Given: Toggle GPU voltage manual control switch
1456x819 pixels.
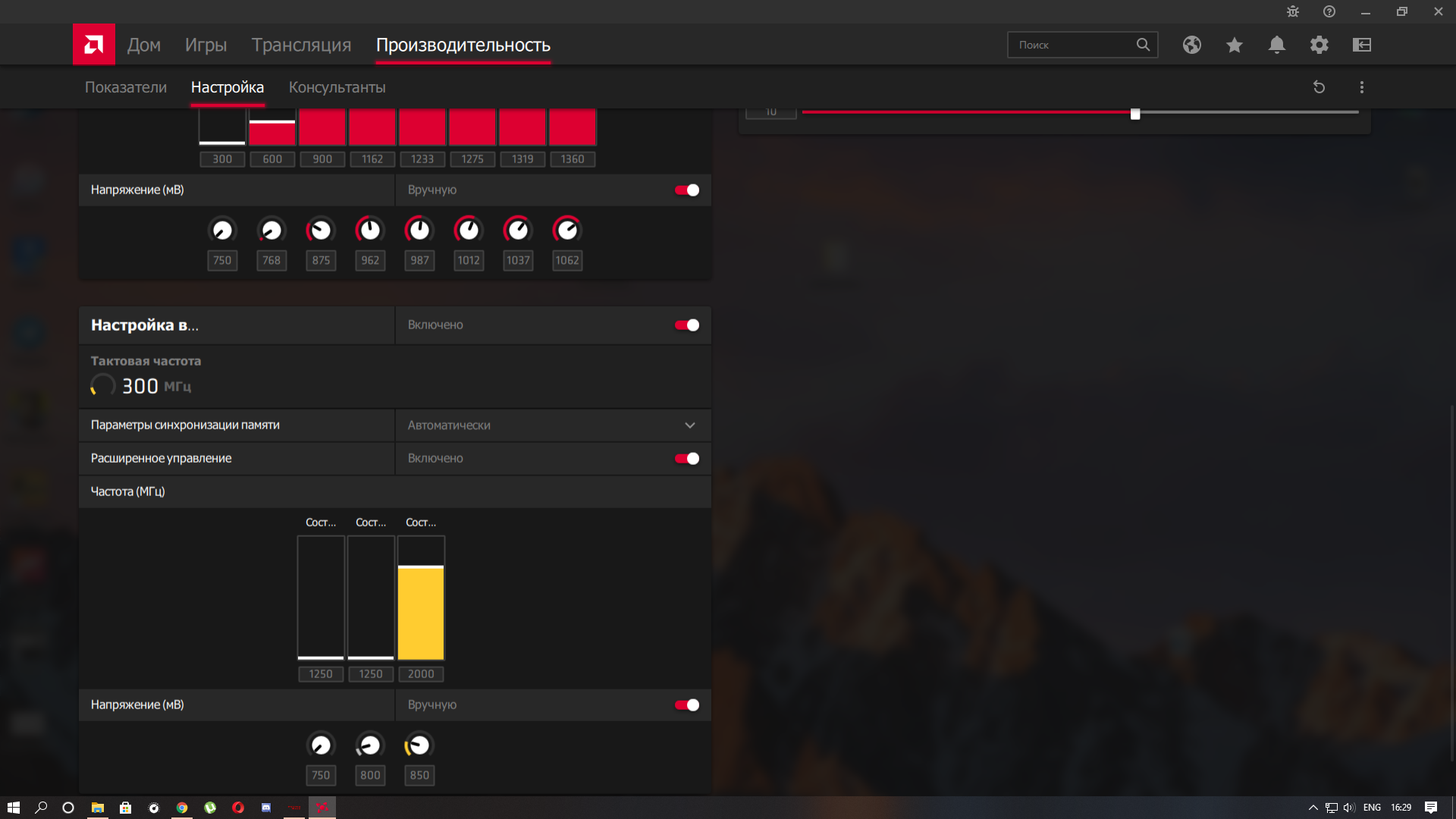Looking at the screenshot, I should 687,190.
